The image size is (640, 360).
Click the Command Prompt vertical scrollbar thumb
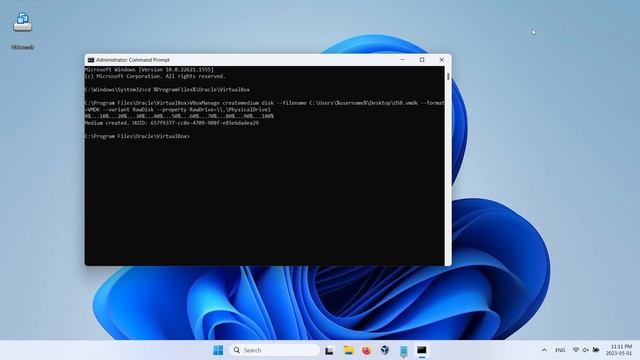coord(448,76)
